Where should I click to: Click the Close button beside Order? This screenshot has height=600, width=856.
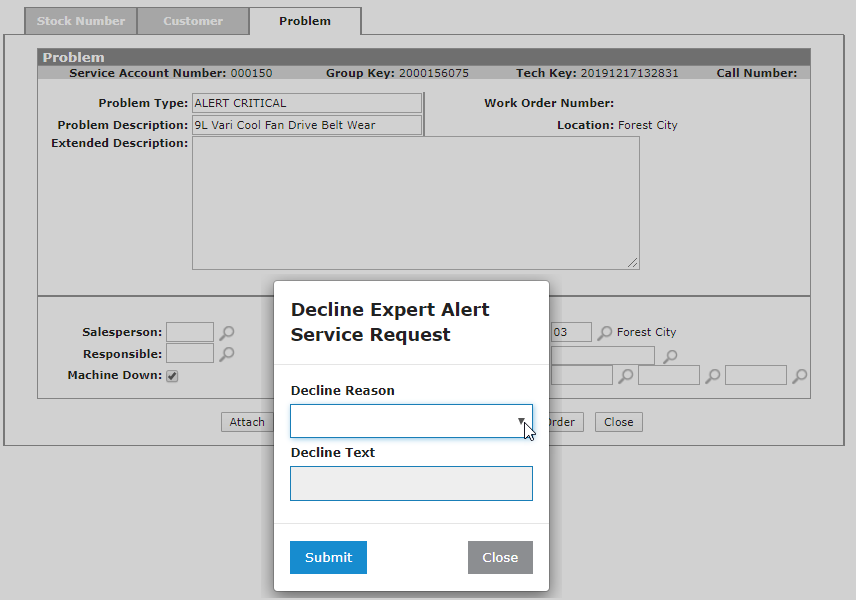[618, 422]
